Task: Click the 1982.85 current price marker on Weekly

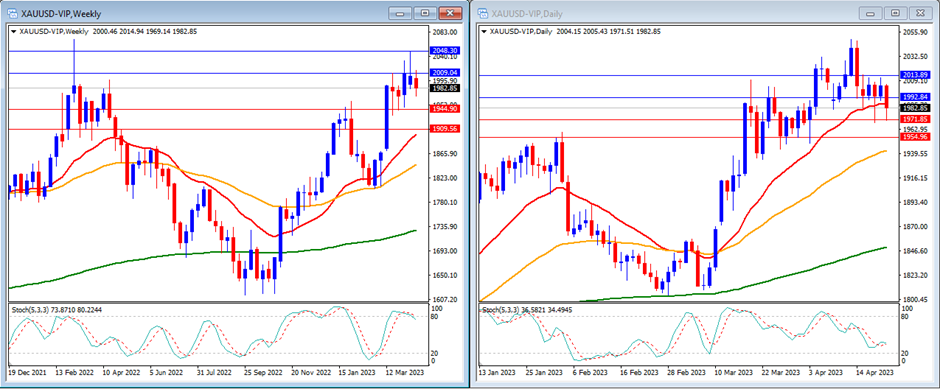Action: pyautogui.click(x=445, y=88)
